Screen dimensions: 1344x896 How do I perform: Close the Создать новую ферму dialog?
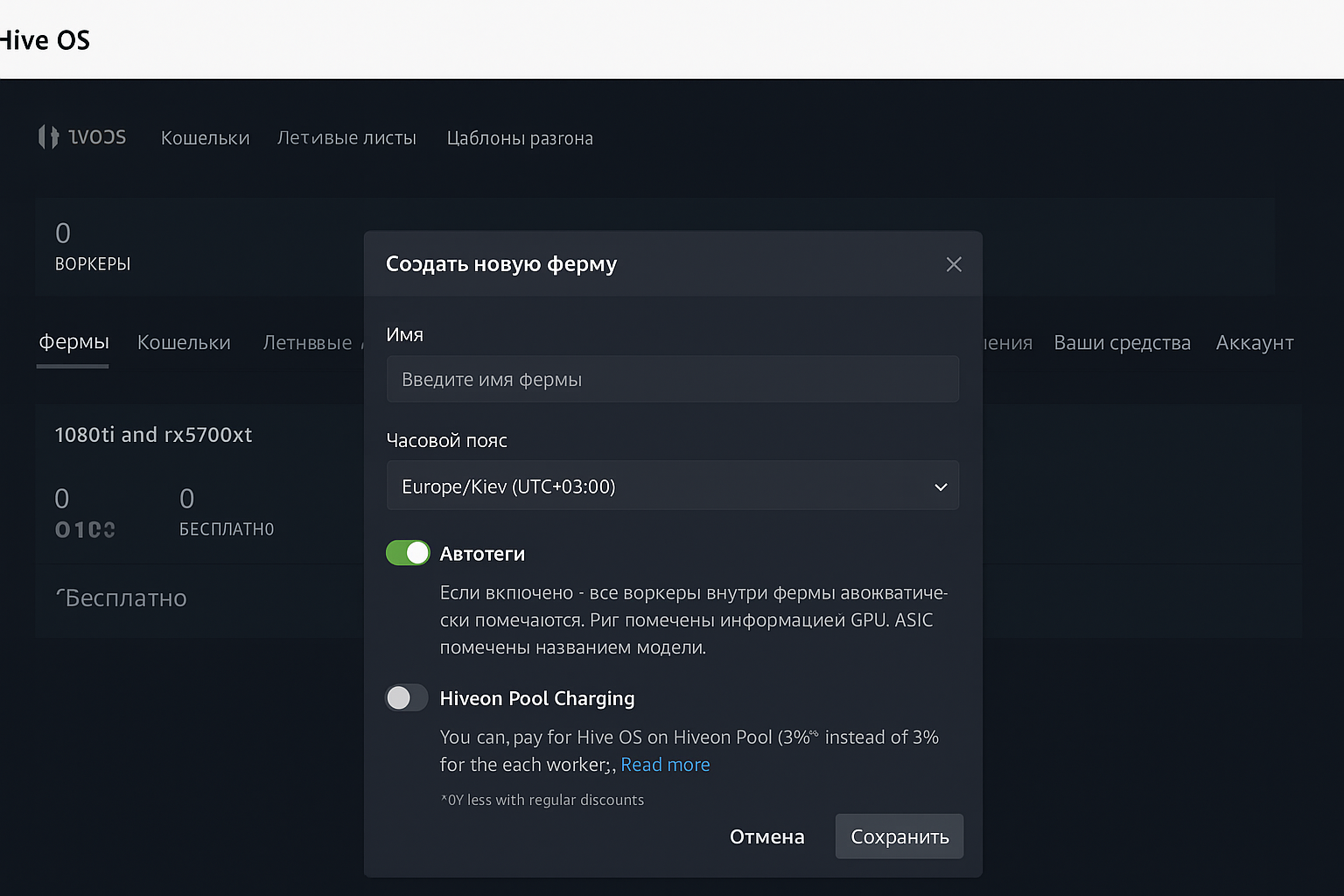click(954, 264)
